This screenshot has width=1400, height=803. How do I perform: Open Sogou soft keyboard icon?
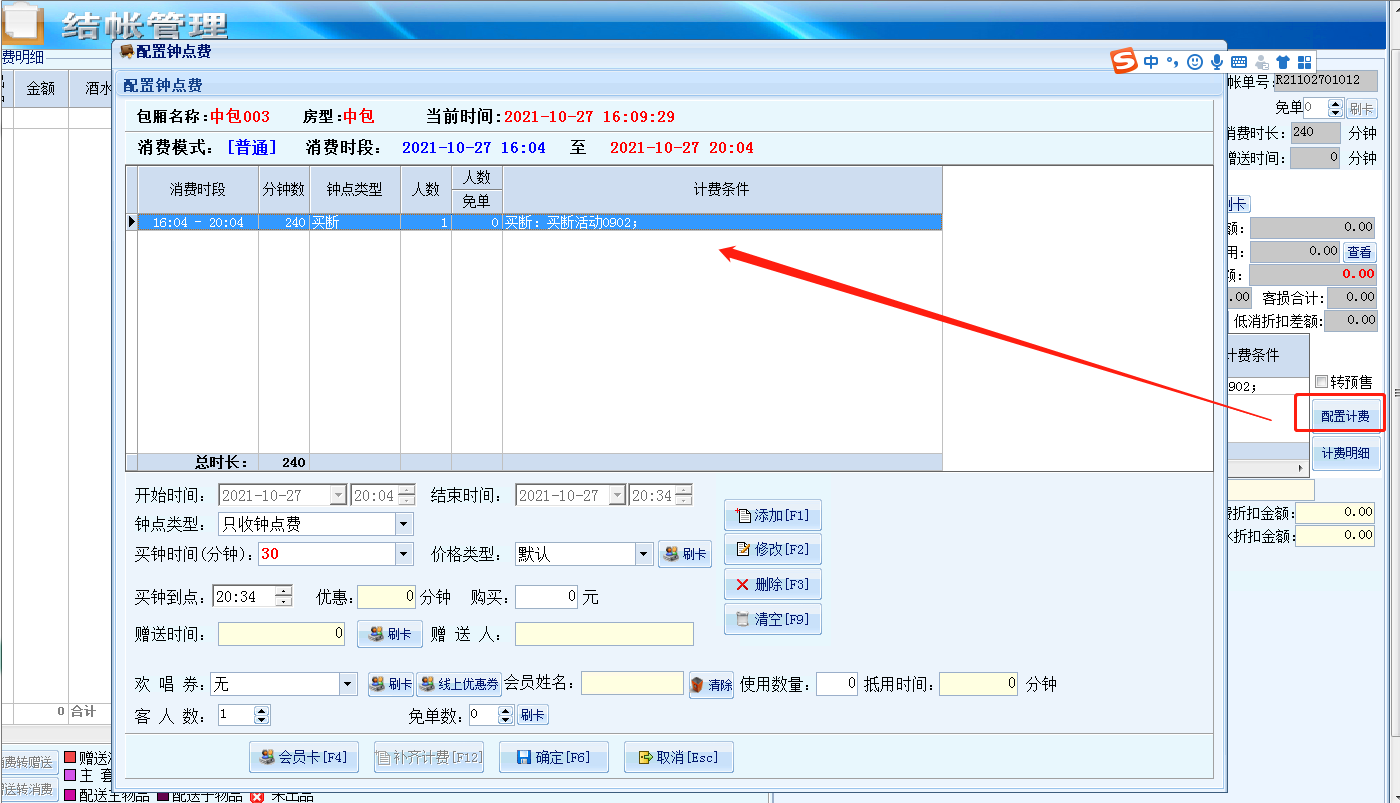1239,62
